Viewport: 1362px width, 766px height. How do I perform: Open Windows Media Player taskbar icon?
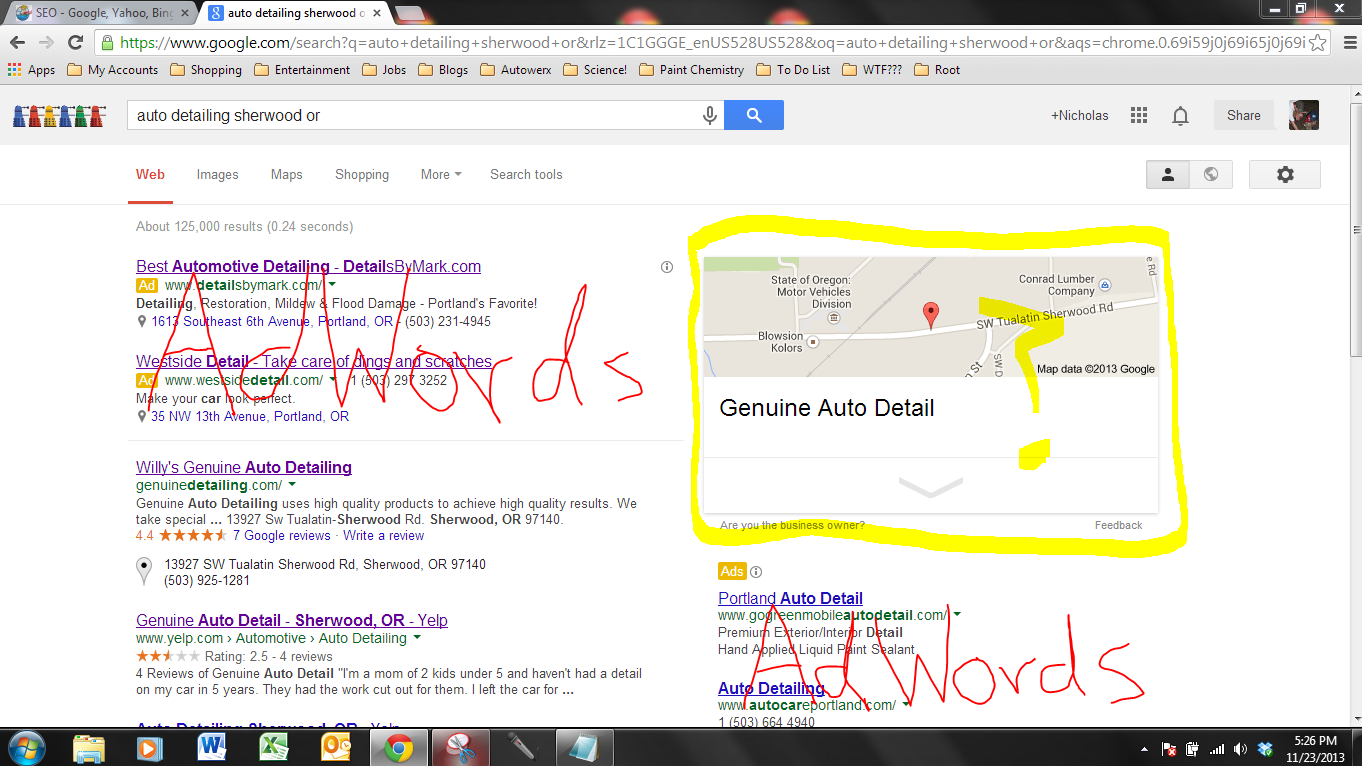click(150, 747)
